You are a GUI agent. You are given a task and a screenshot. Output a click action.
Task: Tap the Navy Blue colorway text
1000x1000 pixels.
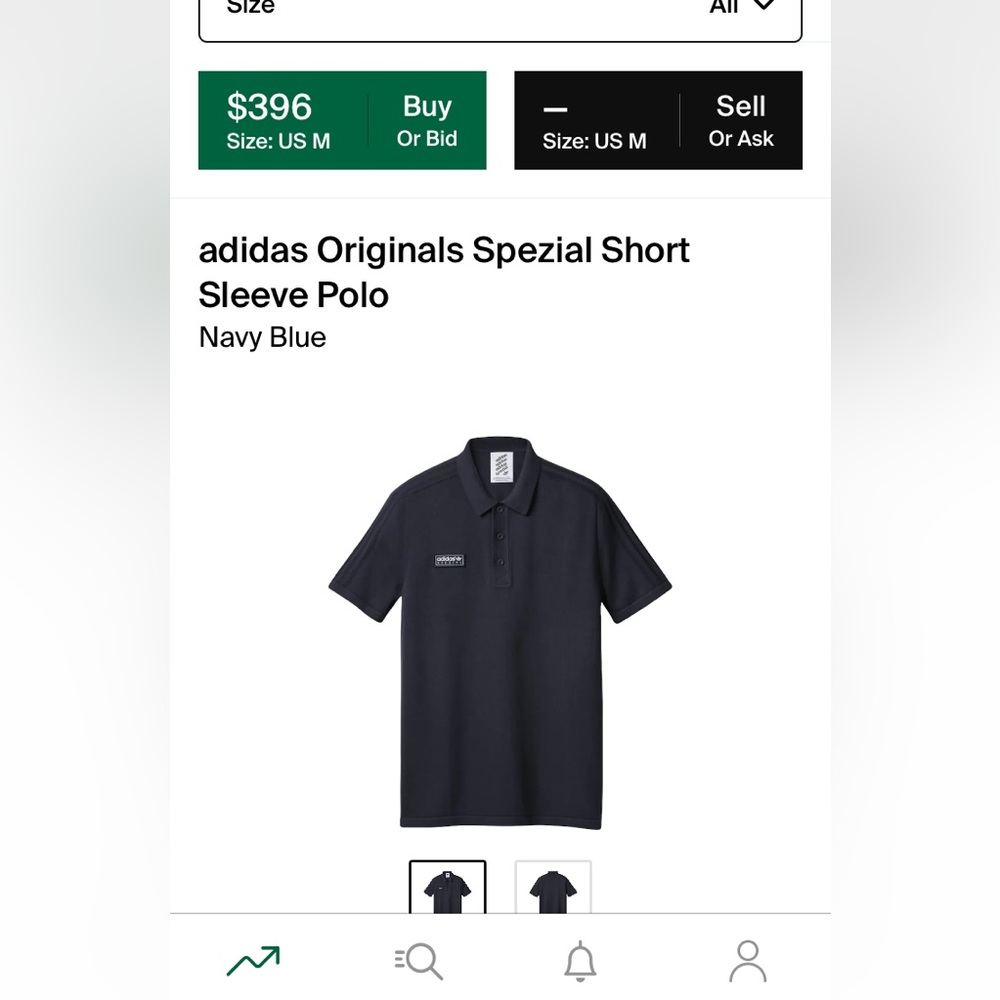point(261,337)
